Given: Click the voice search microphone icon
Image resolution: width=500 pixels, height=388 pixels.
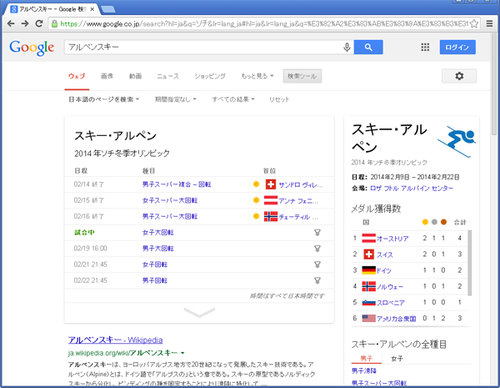Looking at the screenshot, I should [347, 47].
